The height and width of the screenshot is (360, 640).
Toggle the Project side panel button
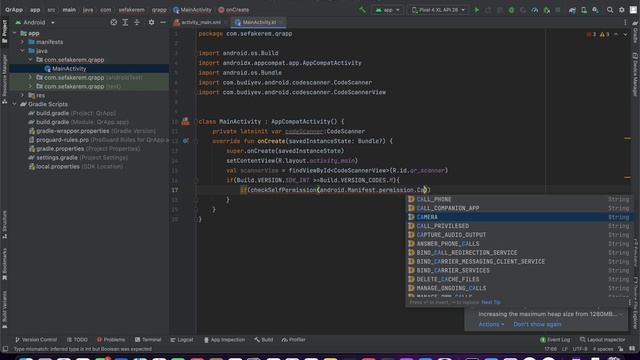[x=4, y=31]
